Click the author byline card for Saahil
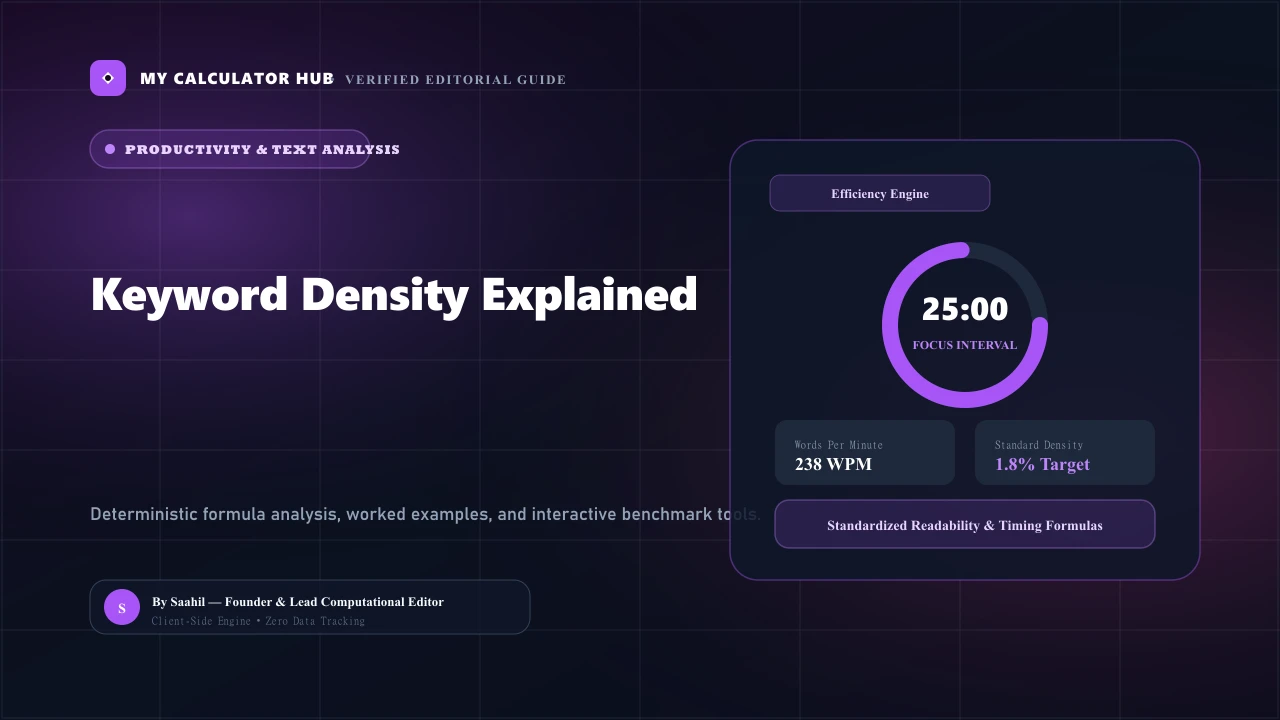 point(310,607)
